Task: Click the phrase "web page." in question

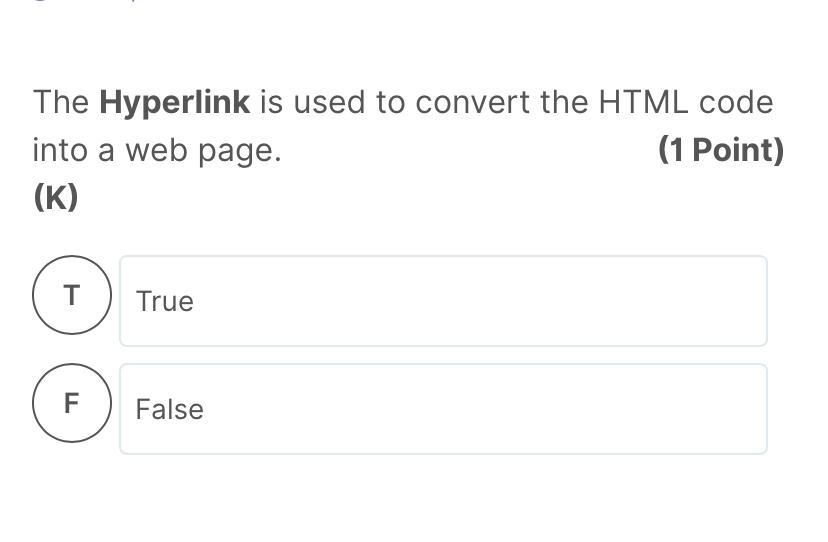Action: pos(203,151)
